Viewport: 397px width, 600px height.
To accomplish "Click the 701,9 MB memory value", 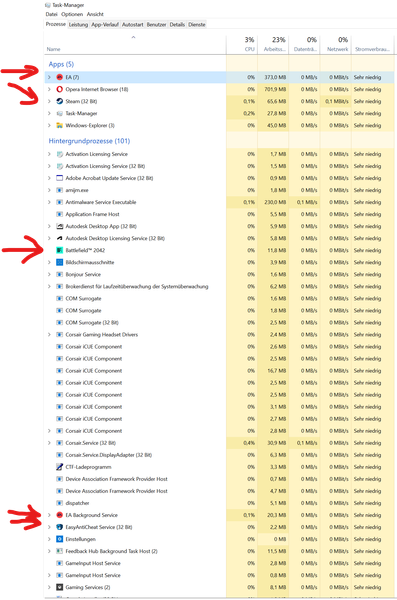I will pos(275,89).
